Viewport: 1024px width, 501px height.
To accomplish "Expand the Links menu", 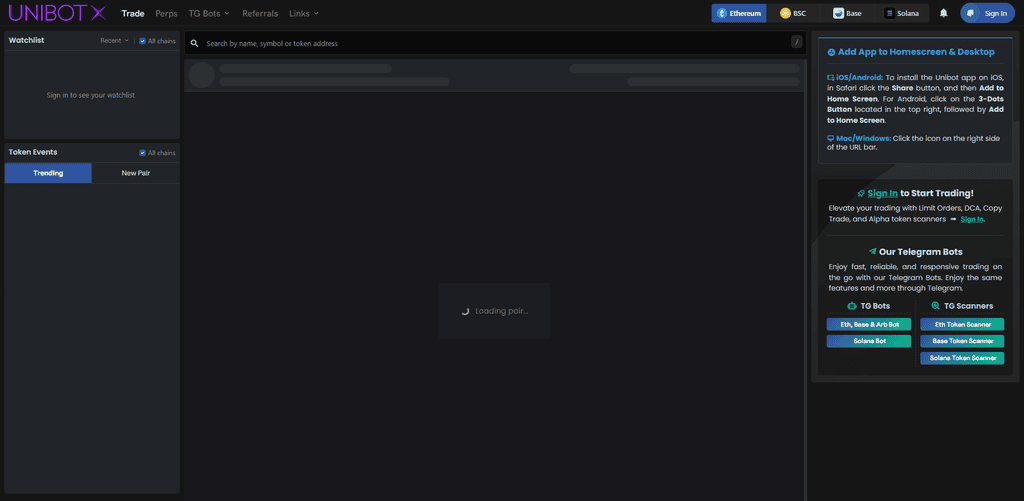I will pyautogui.click(x=304, y=13).
